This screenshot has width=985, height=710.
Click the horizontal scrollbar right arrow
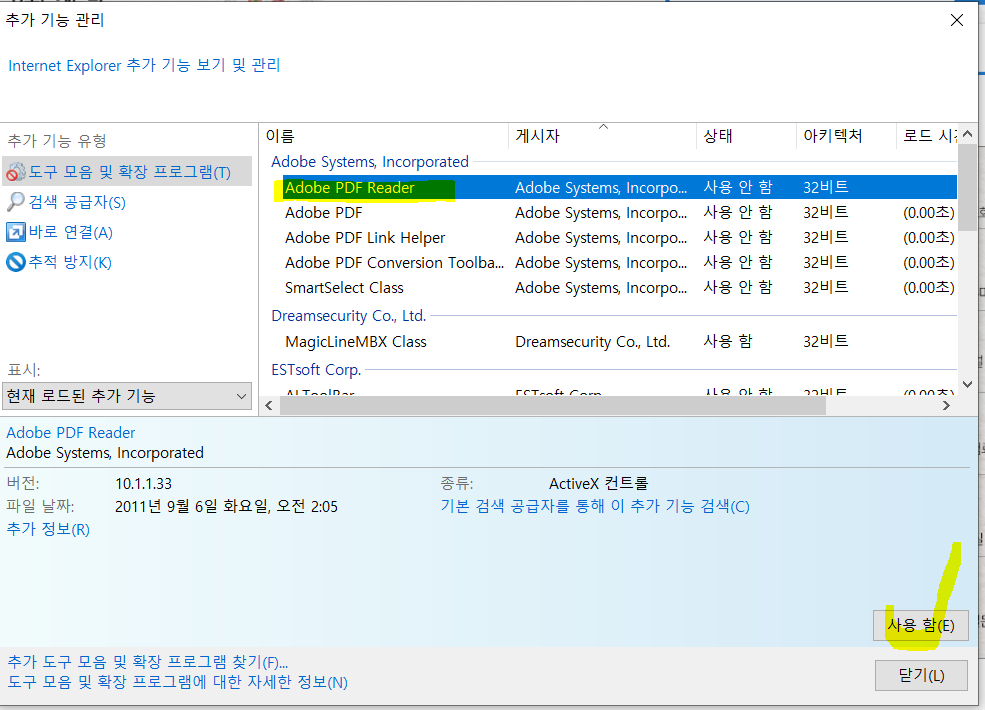(946, 406)
